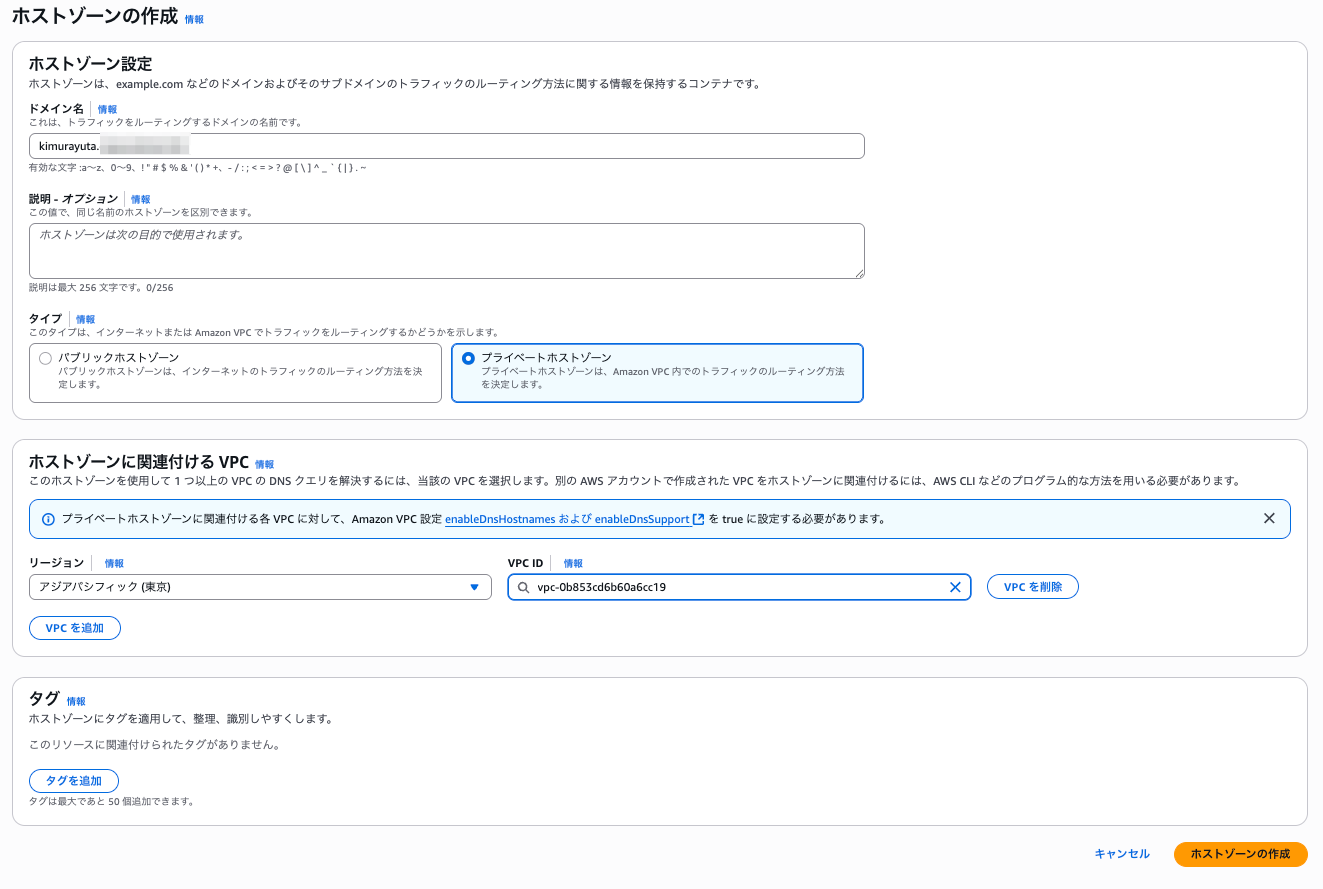Open 情報 link next to タイプ
This screenshot has height=889, width=1323.
tap(86, 319)
